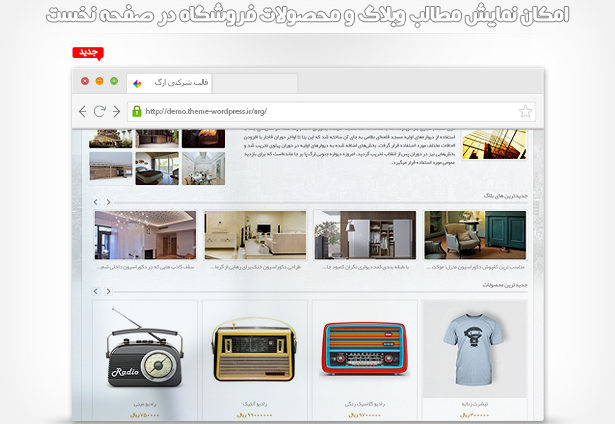The height and width of the screenshot is (424, 615).
Task: Click the next arrow of the blog carousel
Action: pos(108,203)
